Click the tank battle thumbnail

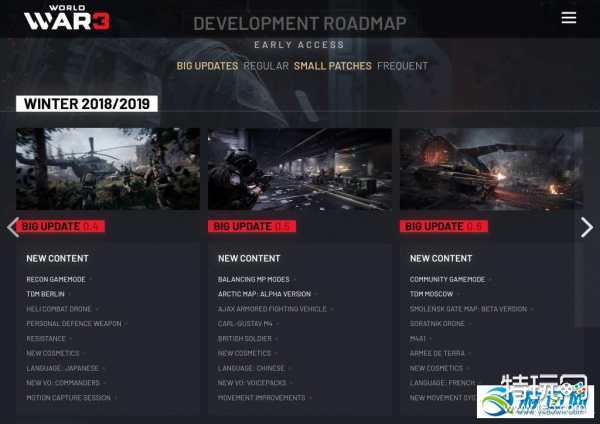tap(491, 168)
